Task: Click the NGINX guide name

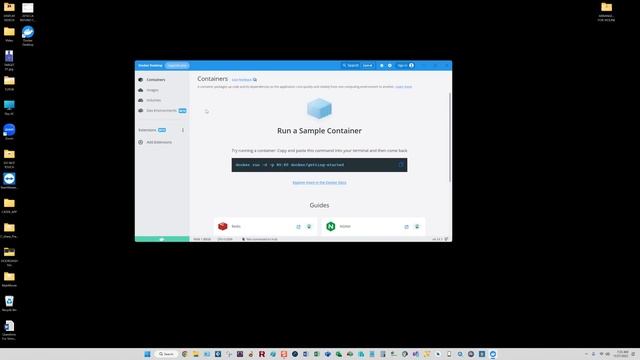Action: pyautogui.click(x=345, y=226)
